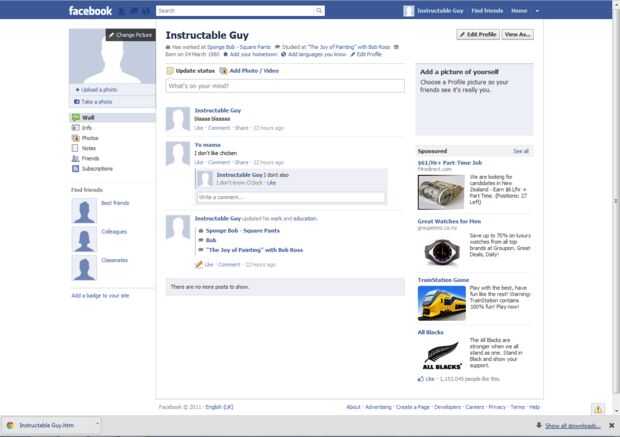Click the Friends icon in sidebar
This screenshot has height=437, width=620.
[76, 158]
